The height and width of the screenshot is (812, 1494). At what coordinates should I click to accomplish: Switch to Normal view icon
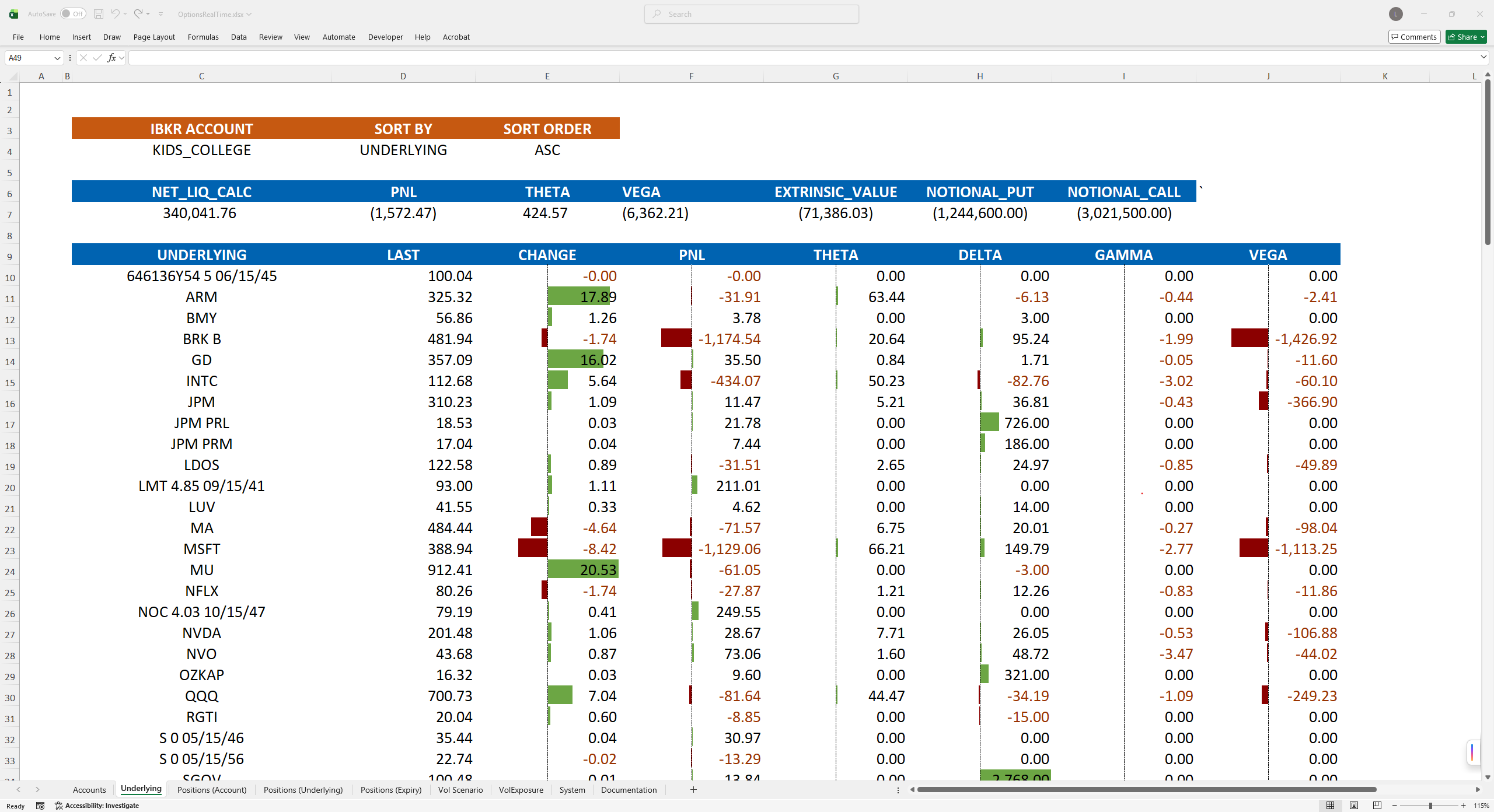(1331, 806)
